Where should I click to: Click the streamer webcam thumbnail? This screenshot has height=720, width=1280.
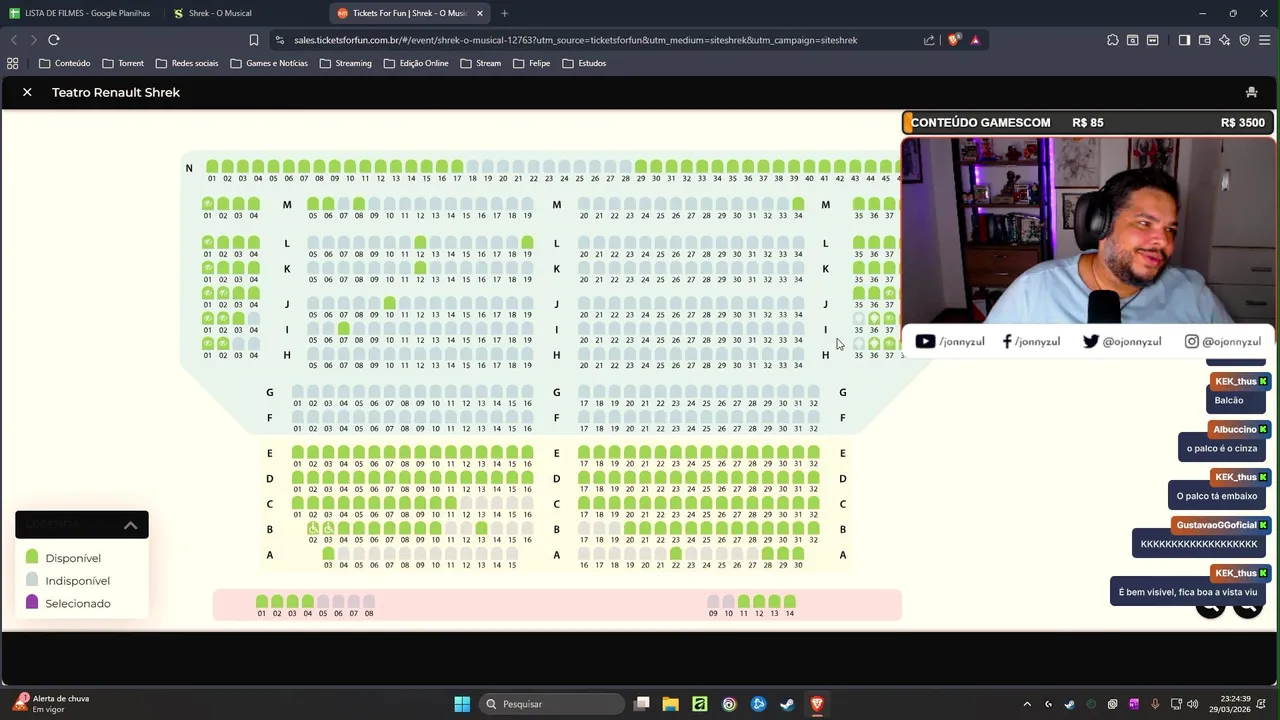[1088, 232]
